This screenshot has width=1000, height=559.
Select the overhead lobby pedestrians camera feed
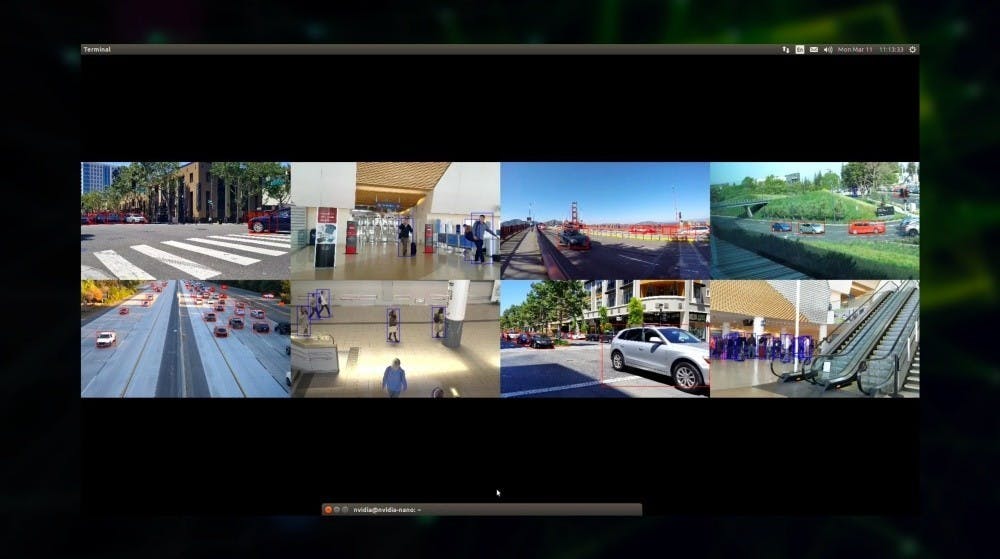[x=395, y=338]
